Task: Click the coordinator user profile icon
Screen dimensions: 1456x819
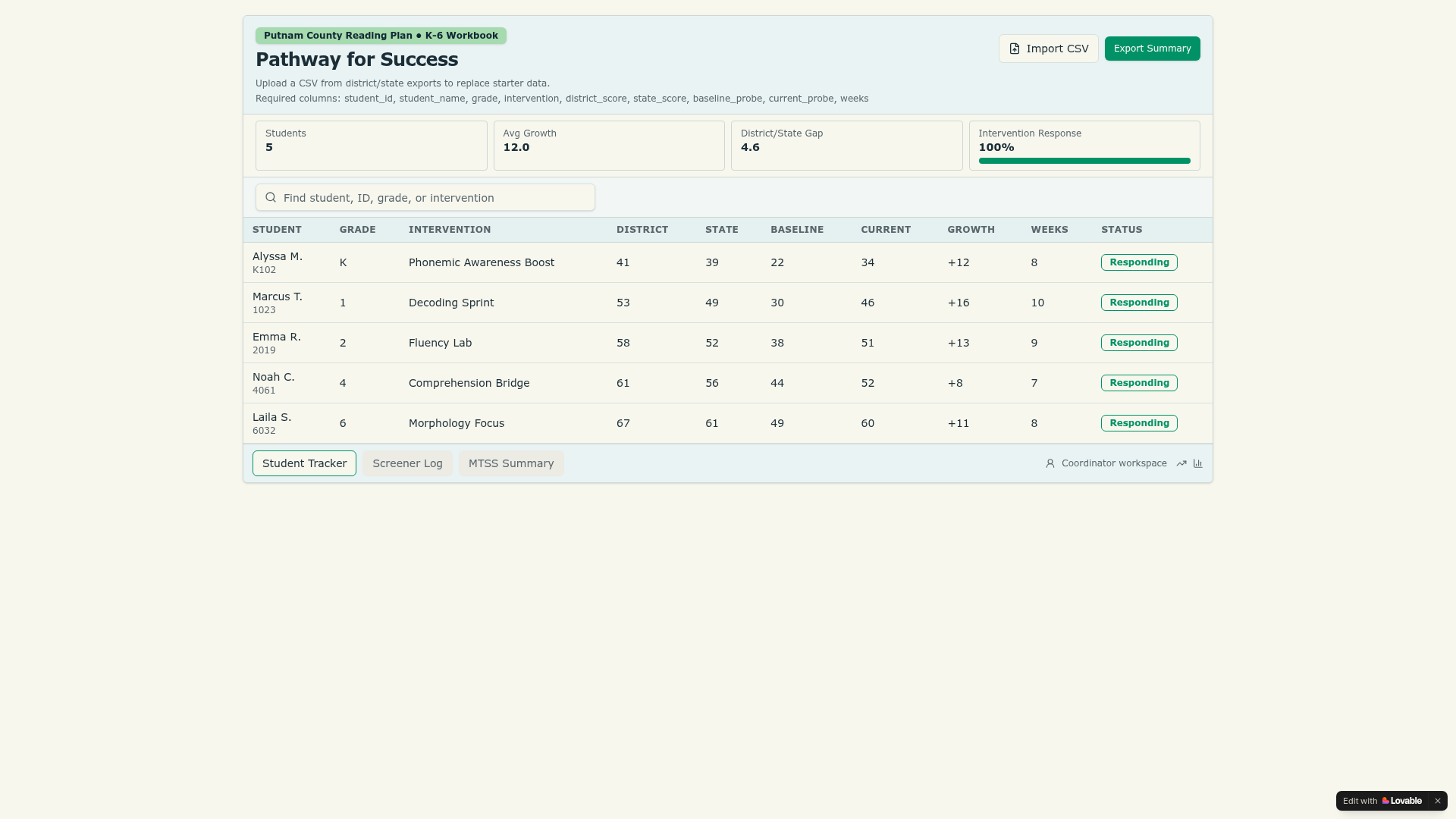Action: 1050,463
